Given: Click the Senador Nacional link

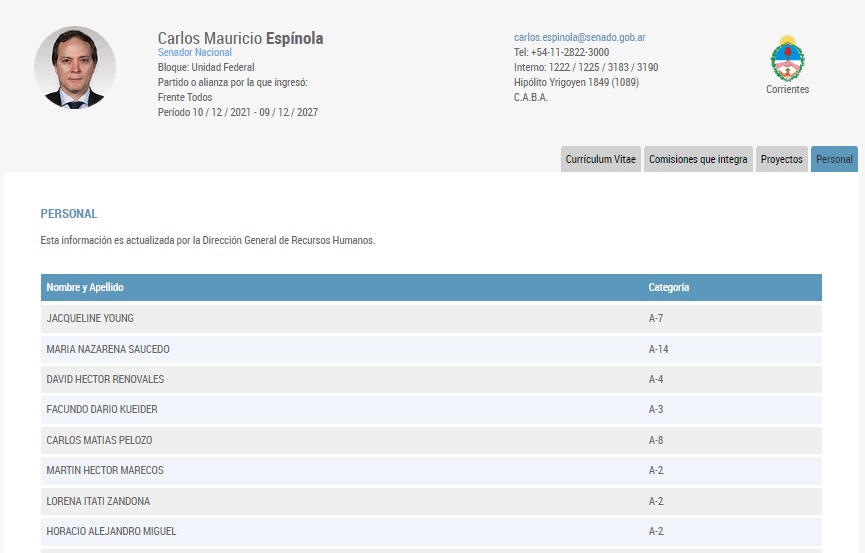Looking at the screenshot, I should point(195,52).
